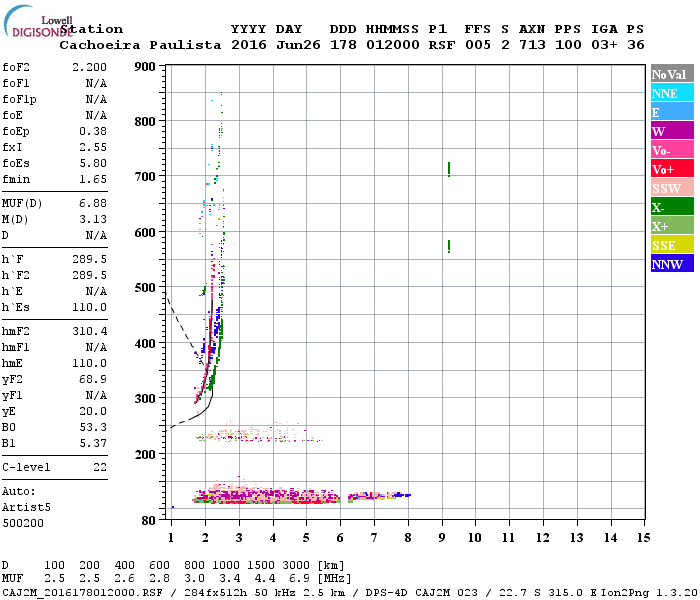This screenshot has height=600, width=700.
Task: Click the 15 MHz x-axis label
Action: (643, 538)
